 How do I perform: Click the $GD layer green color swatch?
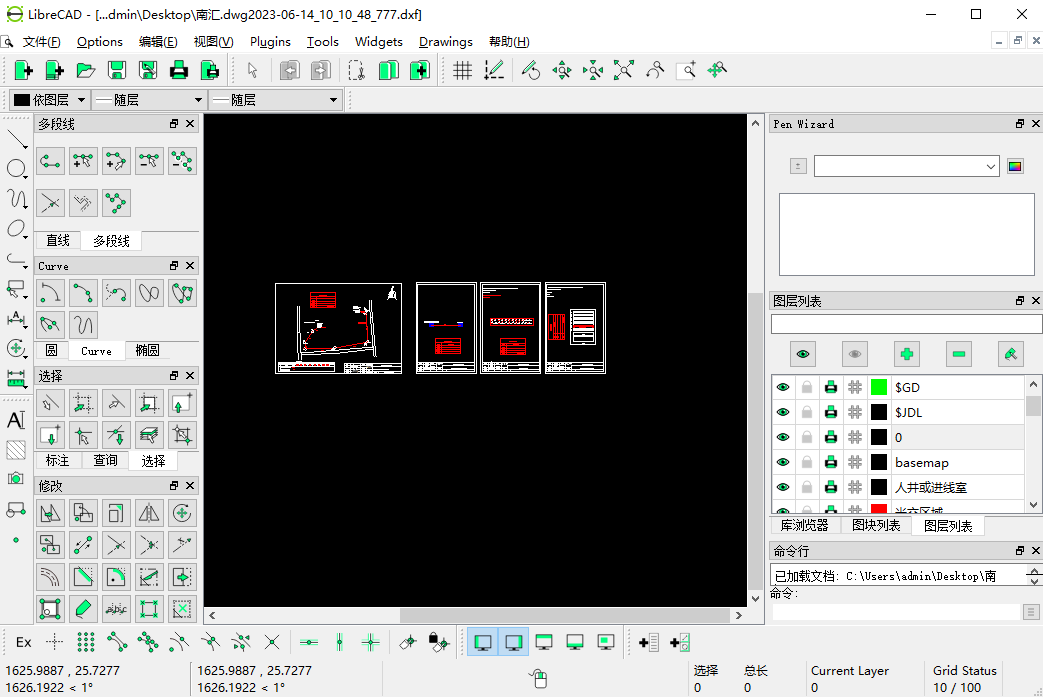[879, 387]
